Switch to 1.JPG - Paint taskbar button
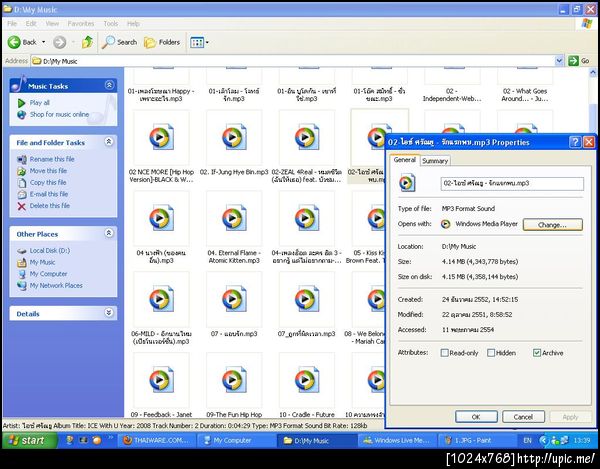The height and width of the screenshot is (469, 600). point(475,441)
